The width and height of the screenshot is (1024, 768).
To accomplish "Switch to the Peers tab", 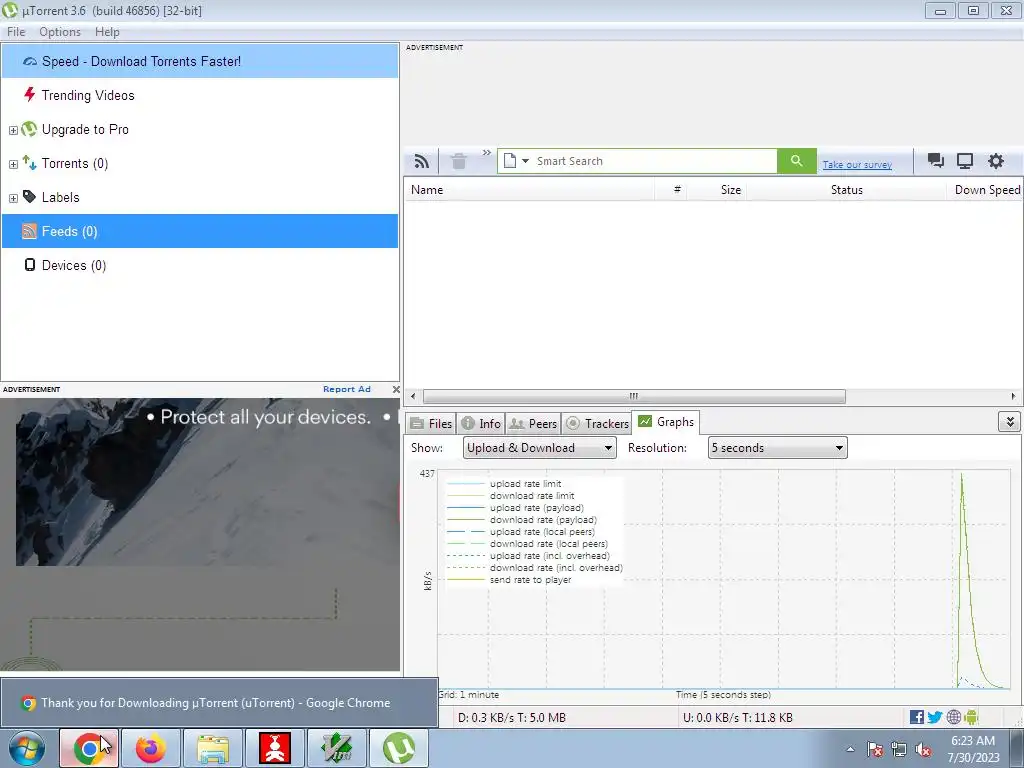I will pos(533,424).
